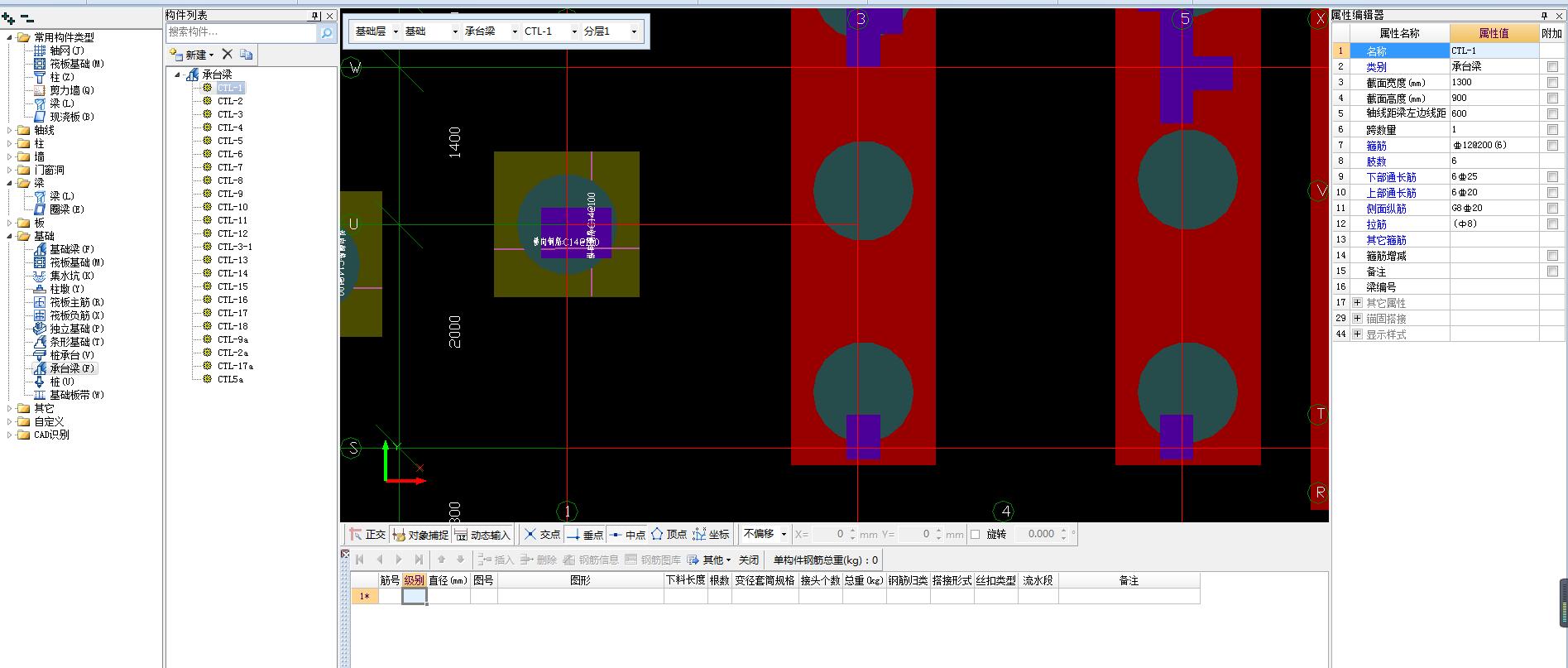Open the 其他 menu in rebar toolbar
Image resolution: width=1568 pixels, height=668 pixels.
710,560
